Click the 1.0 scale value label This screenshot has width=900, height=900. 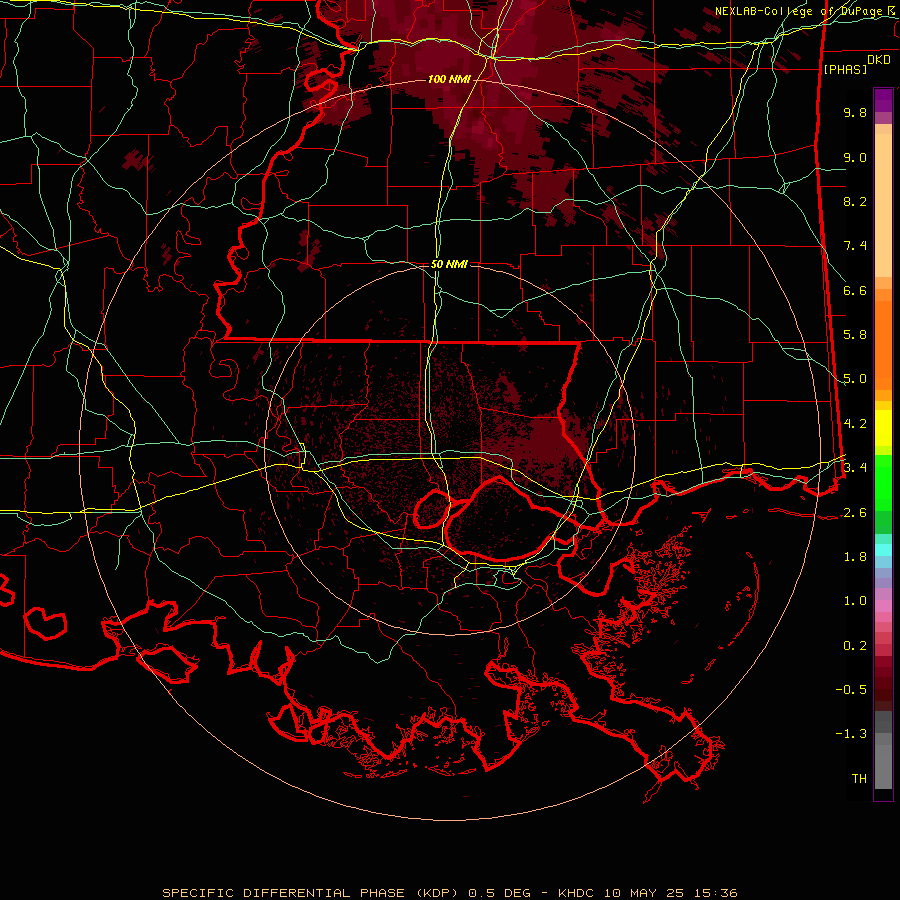click(x=855, y=601)
